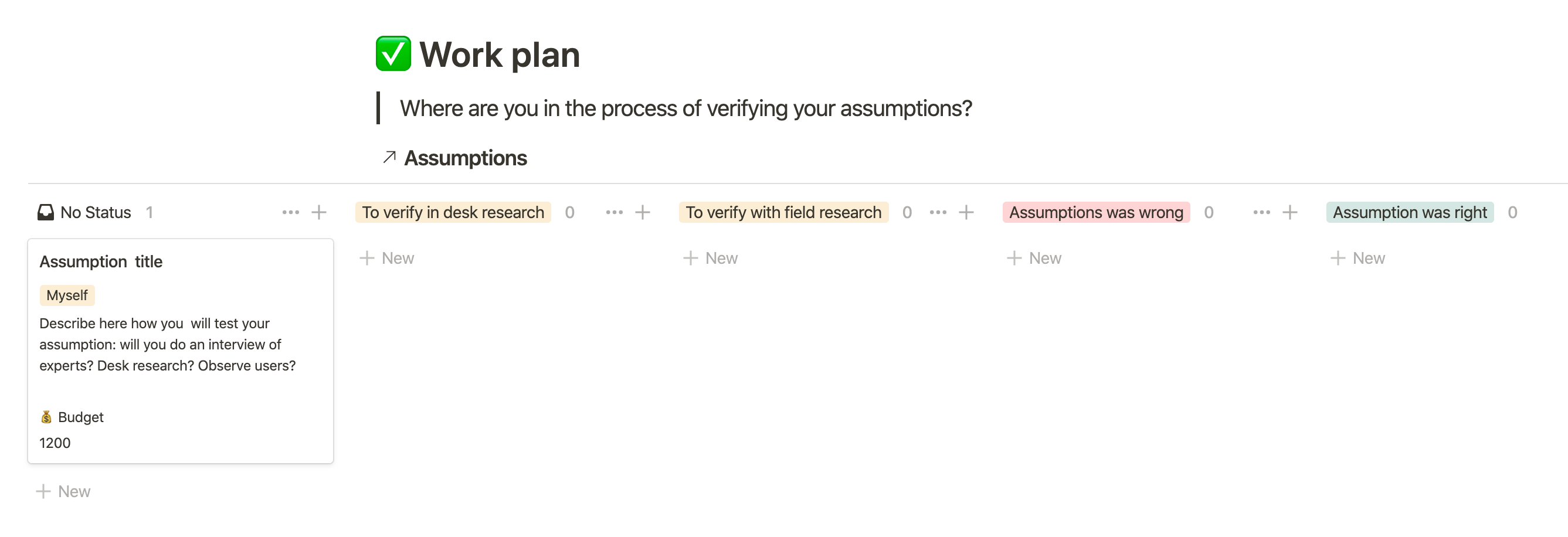Open the field research column options menu
1568x537 pixels.
(938, 212)
